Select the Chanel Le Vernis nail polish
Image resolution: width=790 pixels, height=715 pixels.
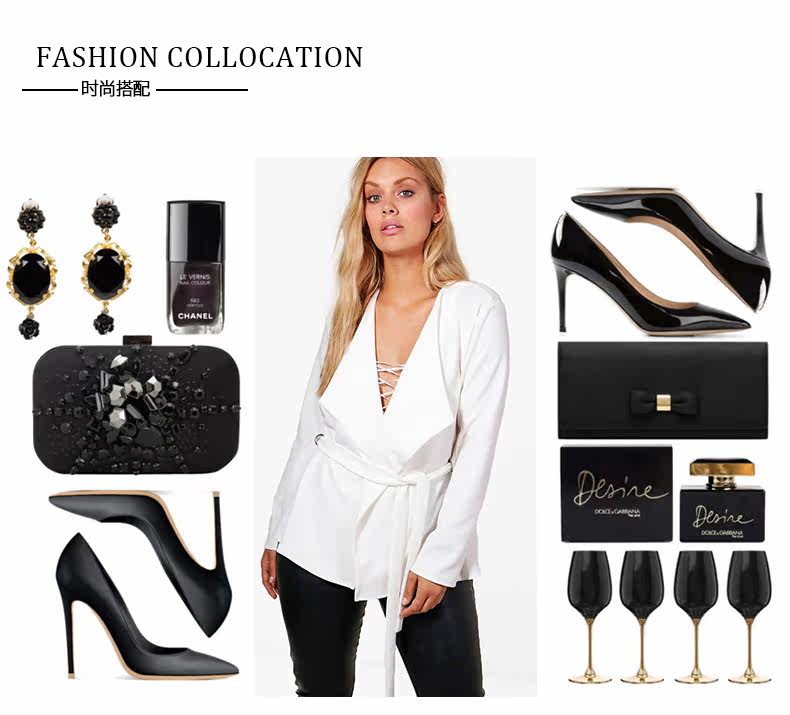pos(196,267)
